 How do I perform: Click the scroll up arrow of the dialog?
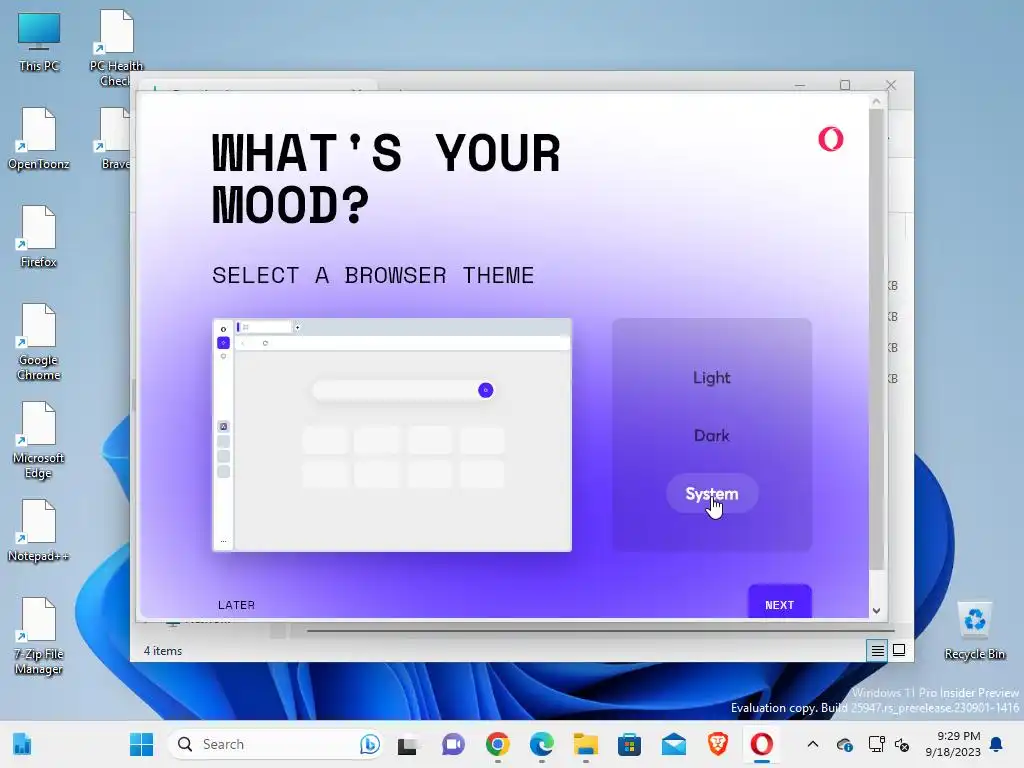click(876, 101)
